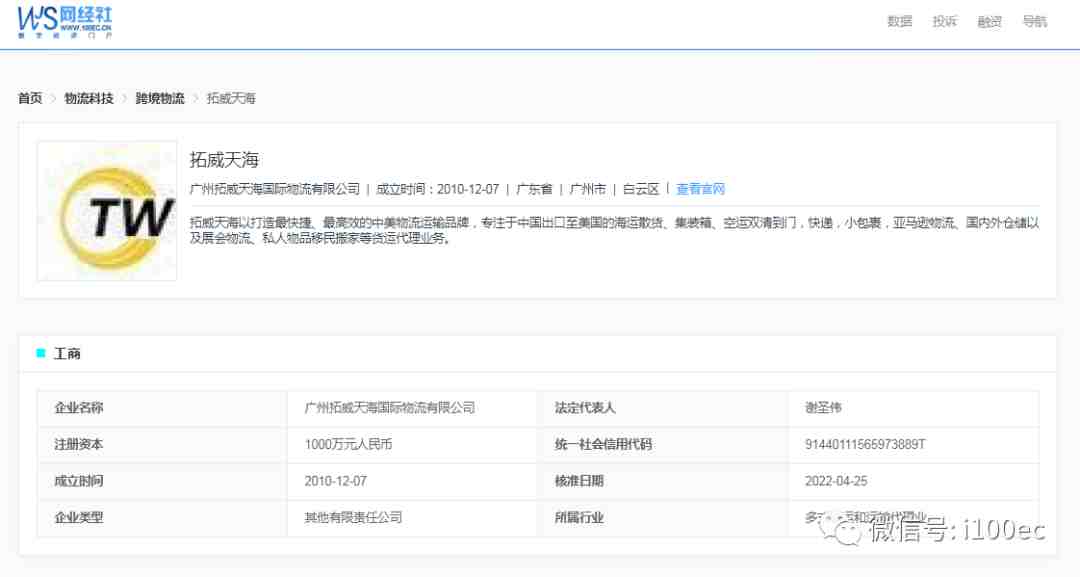Open the 投诉 navigation menu

pos(945,21)
